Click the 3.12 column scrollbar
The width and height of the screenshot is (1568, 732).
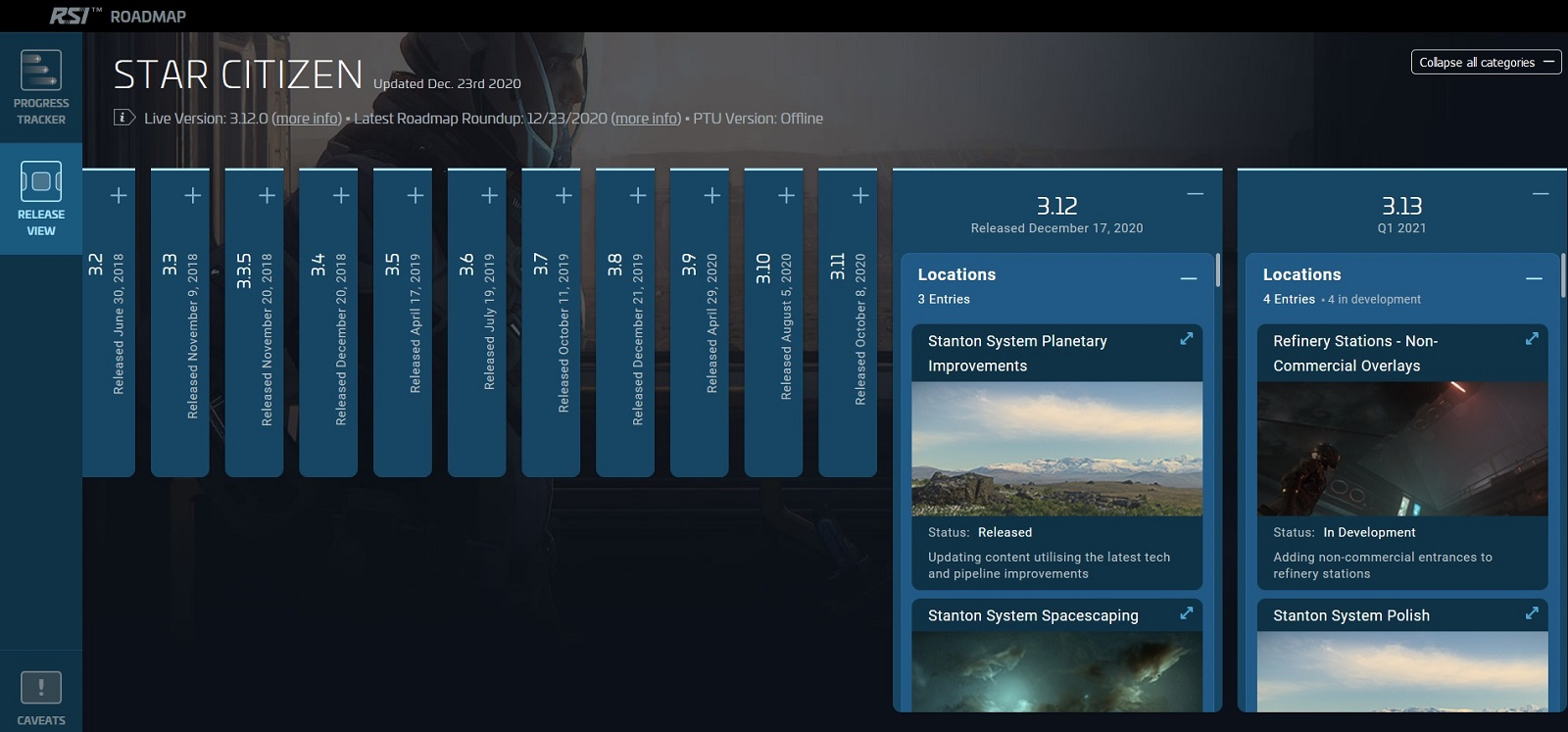(x=1218, y=270)
